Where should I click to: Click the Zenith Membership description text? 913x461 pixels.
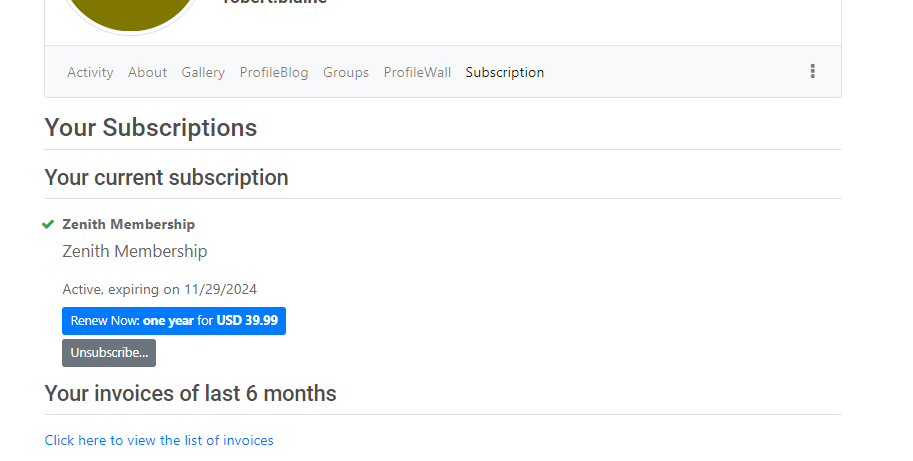[x=135, y=251]
